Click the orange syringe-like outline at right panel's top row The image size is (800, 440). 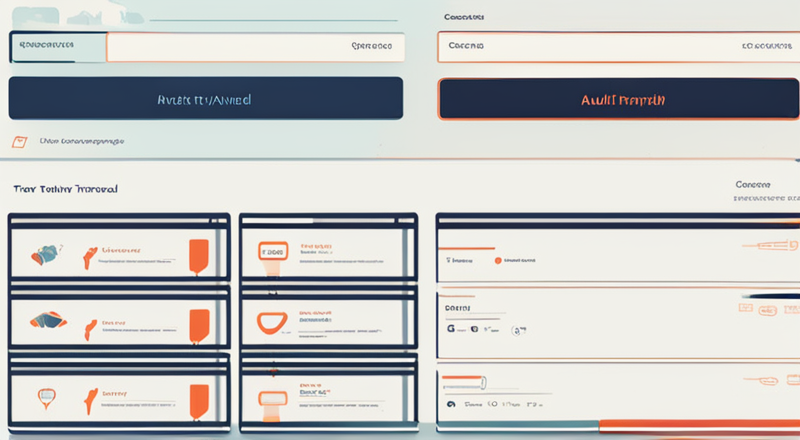770,246
